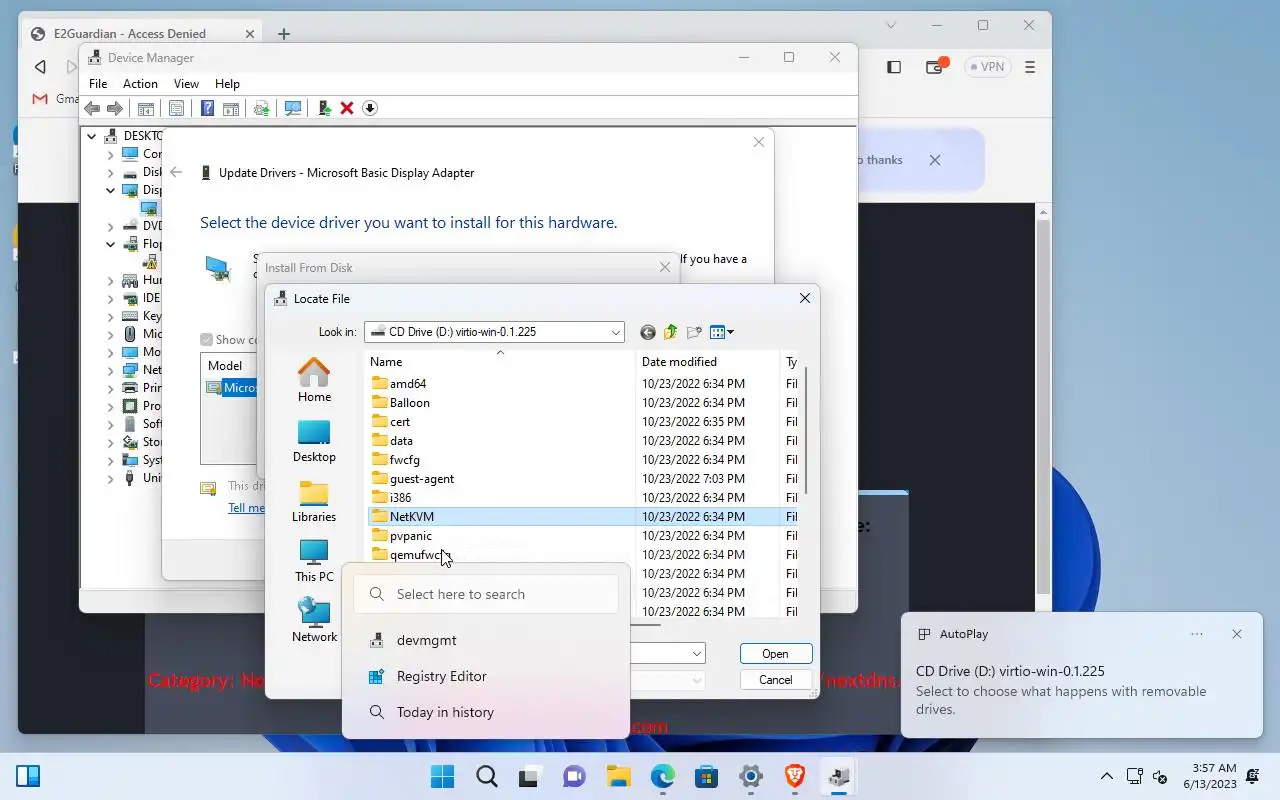The image size is (1280, 800).
Task: Click Forward arrow in Device Manager toolbar
Action: click(115, 108)
